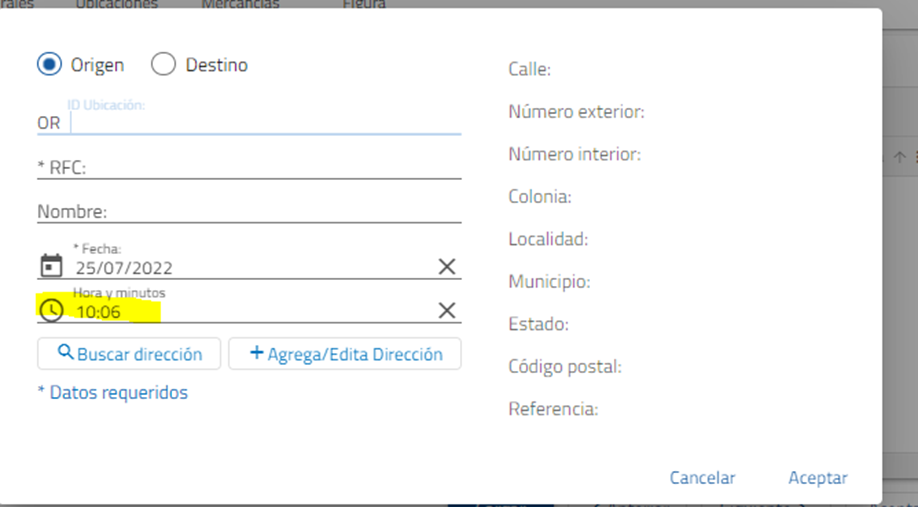Click the Agrega/Edita Dirección button label
This screenshot has height=507, width=918.
pos(354,354)
